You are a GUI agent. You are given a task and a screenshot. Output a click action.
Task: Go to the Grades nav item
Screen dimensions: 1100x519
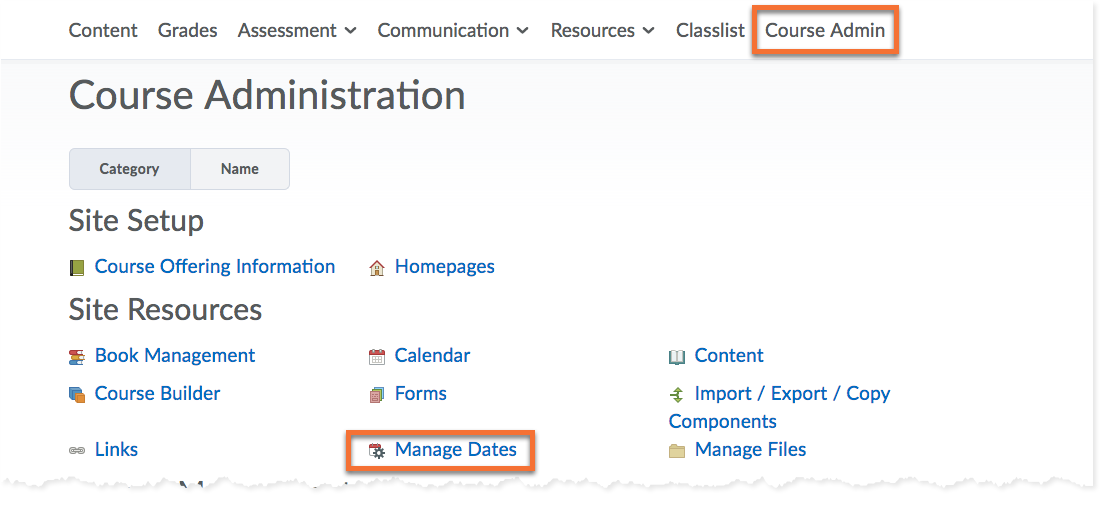click(x=187, y=30)
